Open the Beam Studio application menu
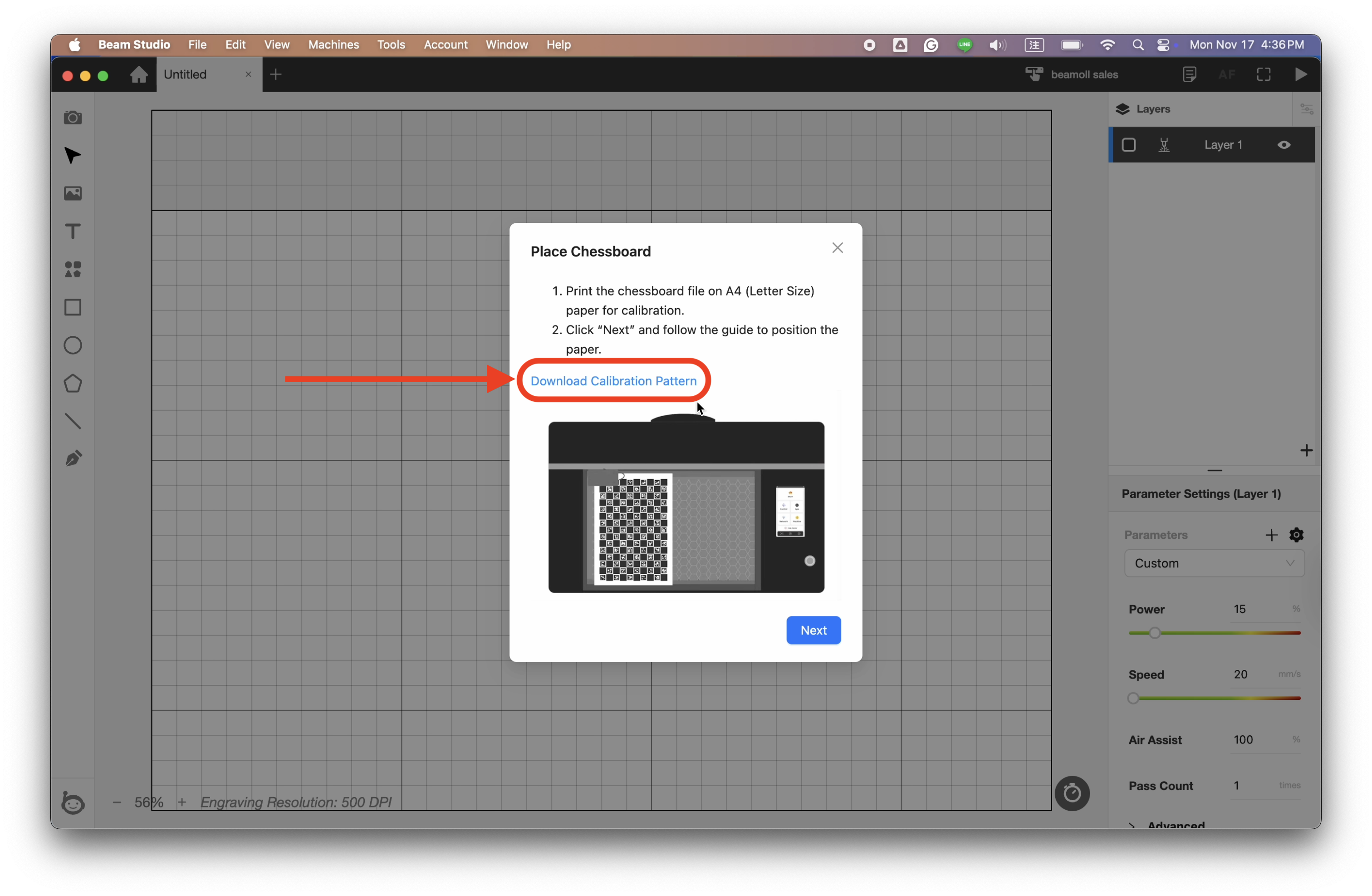 (134, 44)
